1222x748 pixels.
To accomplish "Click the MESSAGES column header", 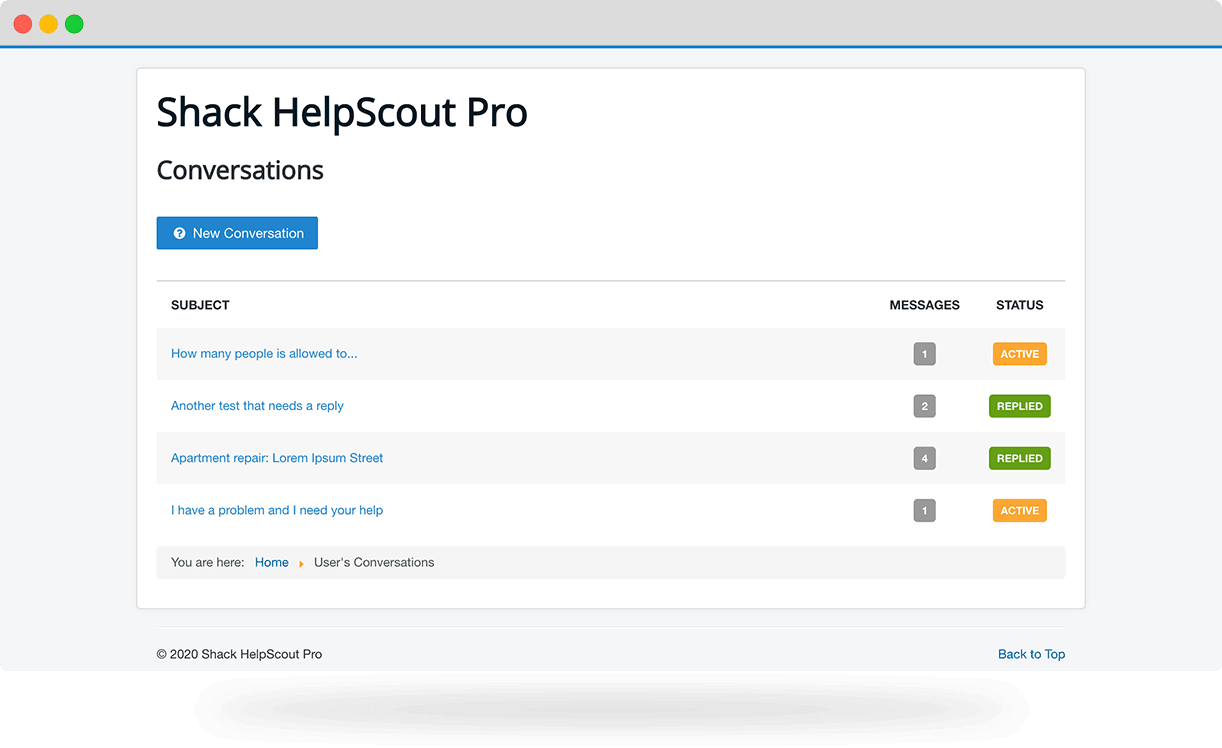I will (924, 305).
